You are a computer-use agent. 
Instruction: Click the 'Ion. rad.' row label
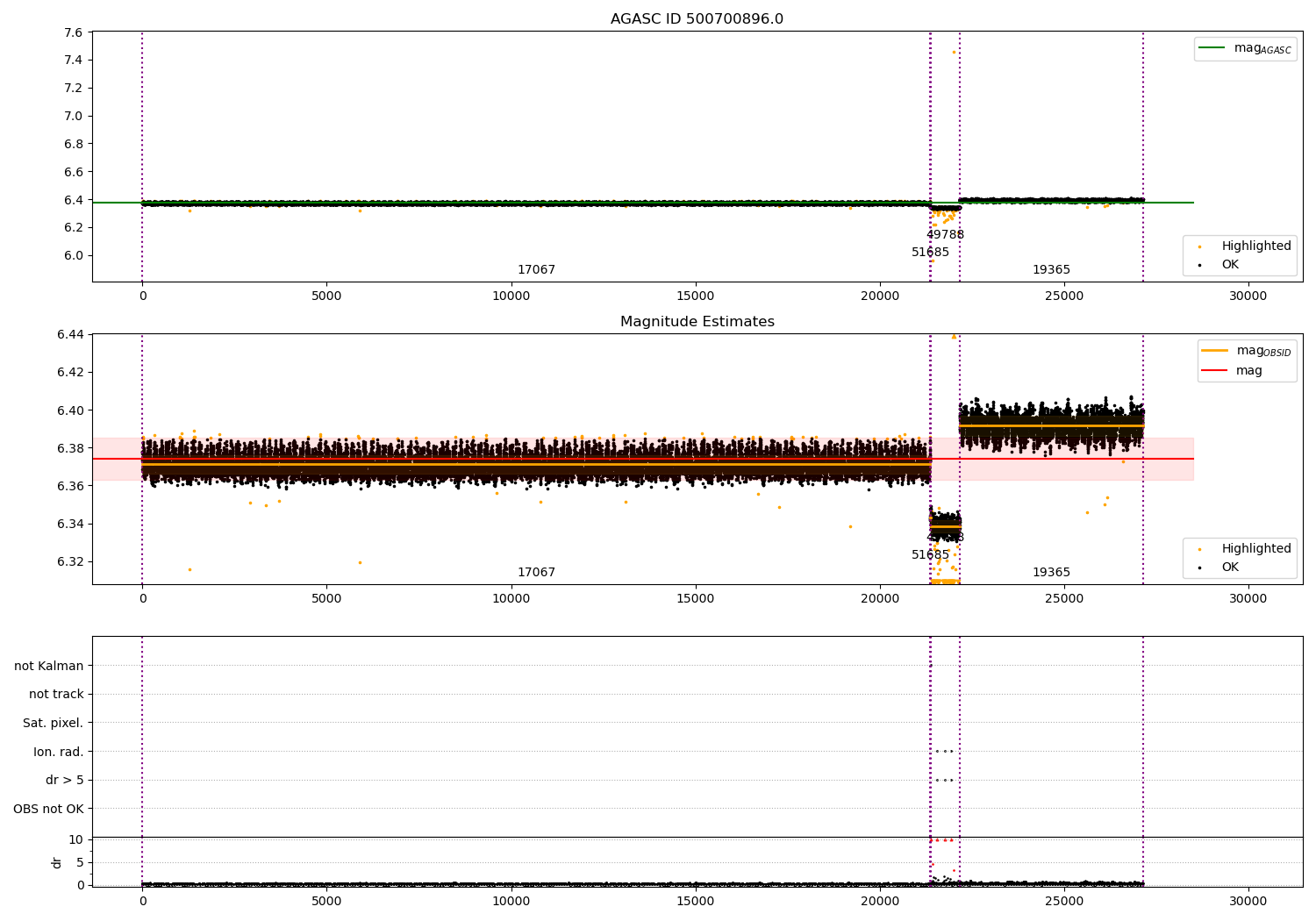(x=58, y=752)
